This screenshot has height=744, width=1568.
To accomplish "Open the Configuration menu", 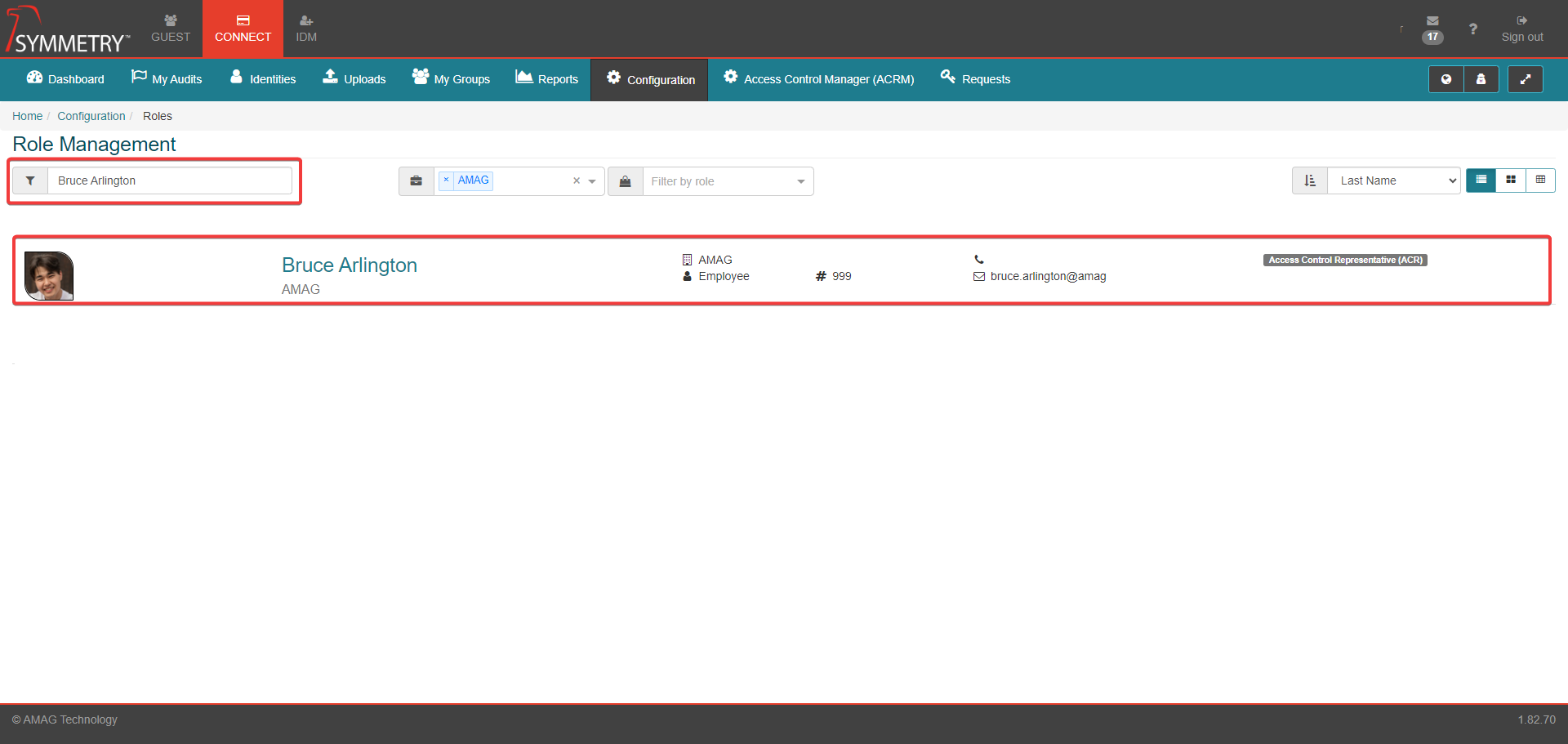I will click(649, 80).
